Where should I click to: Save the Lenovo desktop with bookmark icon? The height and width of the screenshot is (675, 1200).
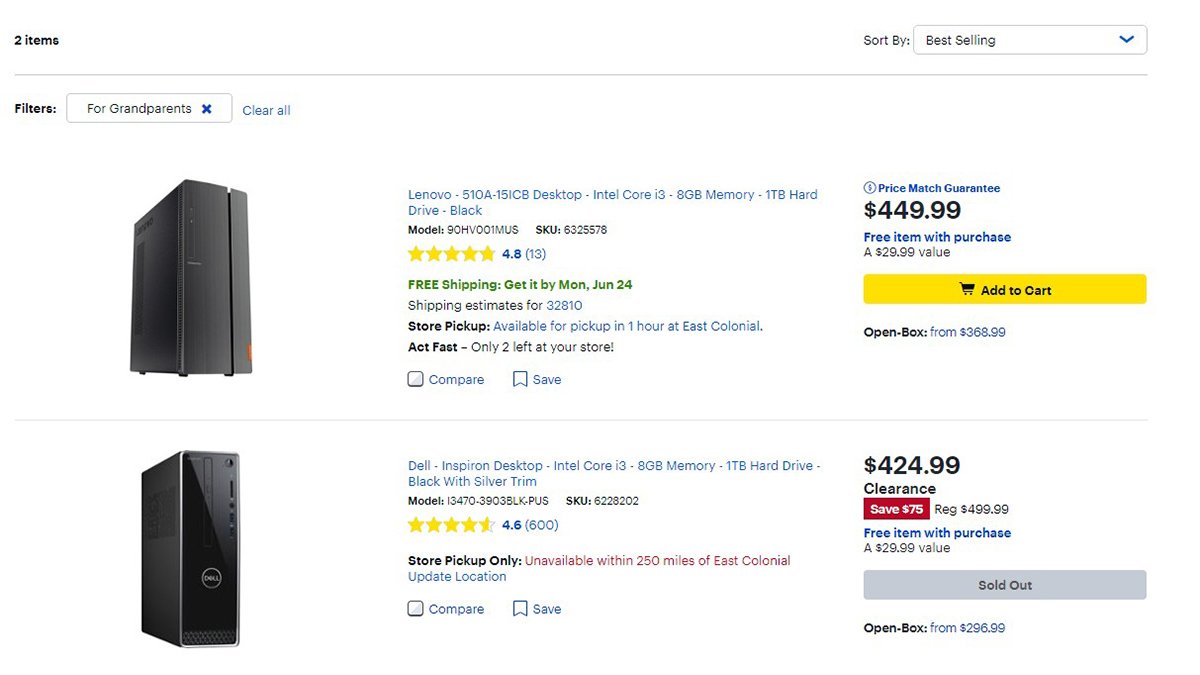(520, 380)
